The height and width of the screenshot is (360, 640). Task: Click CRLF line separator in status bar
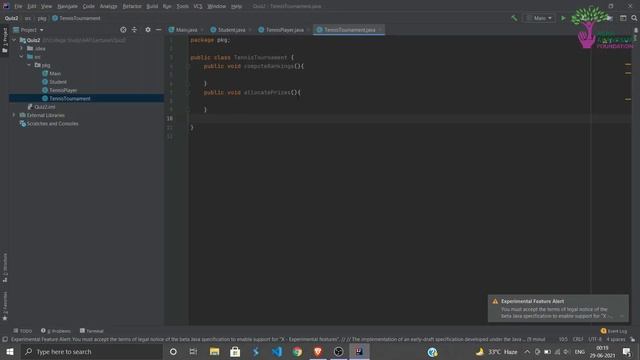[x=578, y=339]
